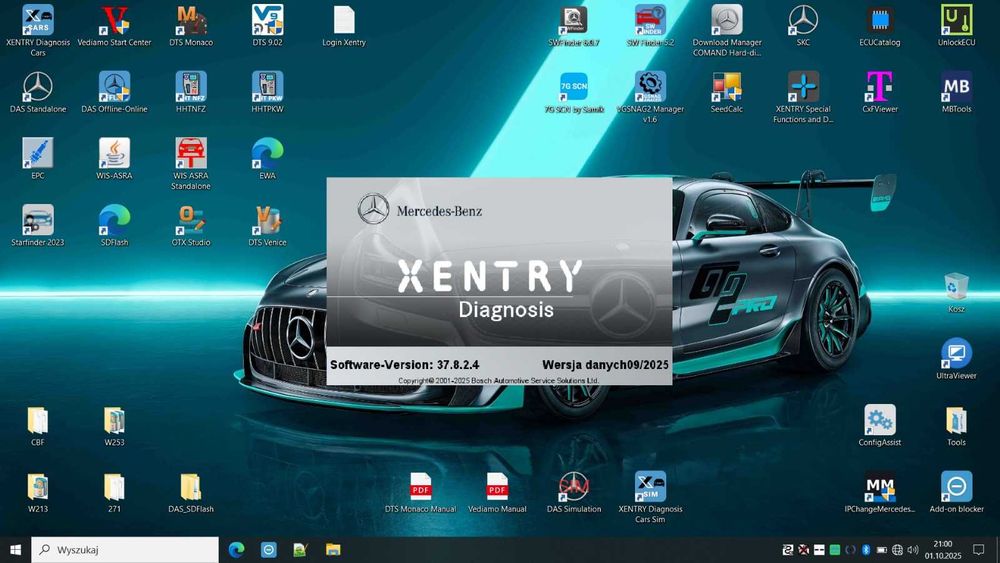
Task: Launch DAS Standalone
Action: tap(38, 87)
